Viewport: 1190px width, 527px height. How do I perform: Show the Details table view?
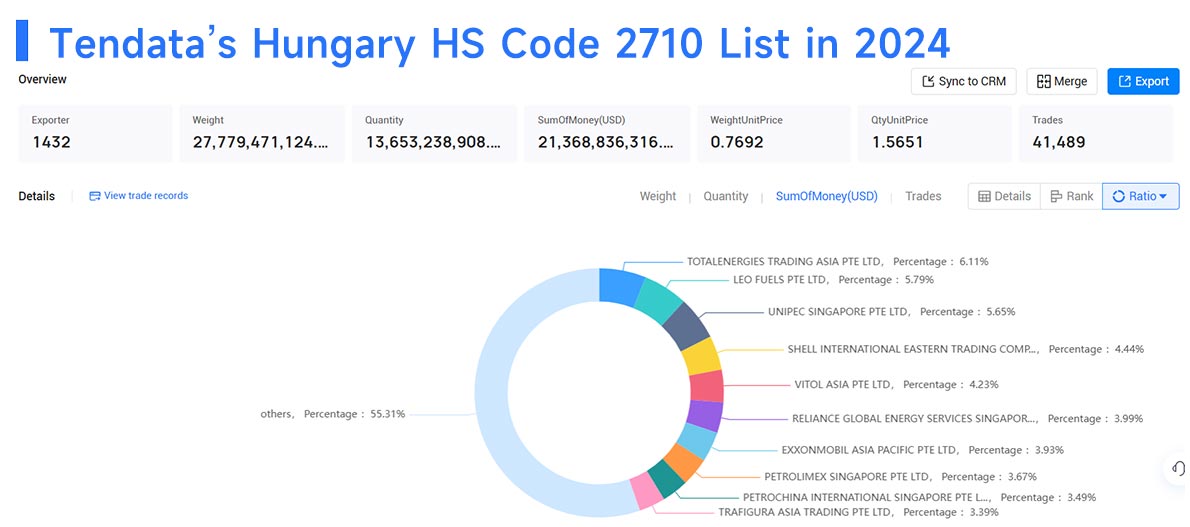1004,196
